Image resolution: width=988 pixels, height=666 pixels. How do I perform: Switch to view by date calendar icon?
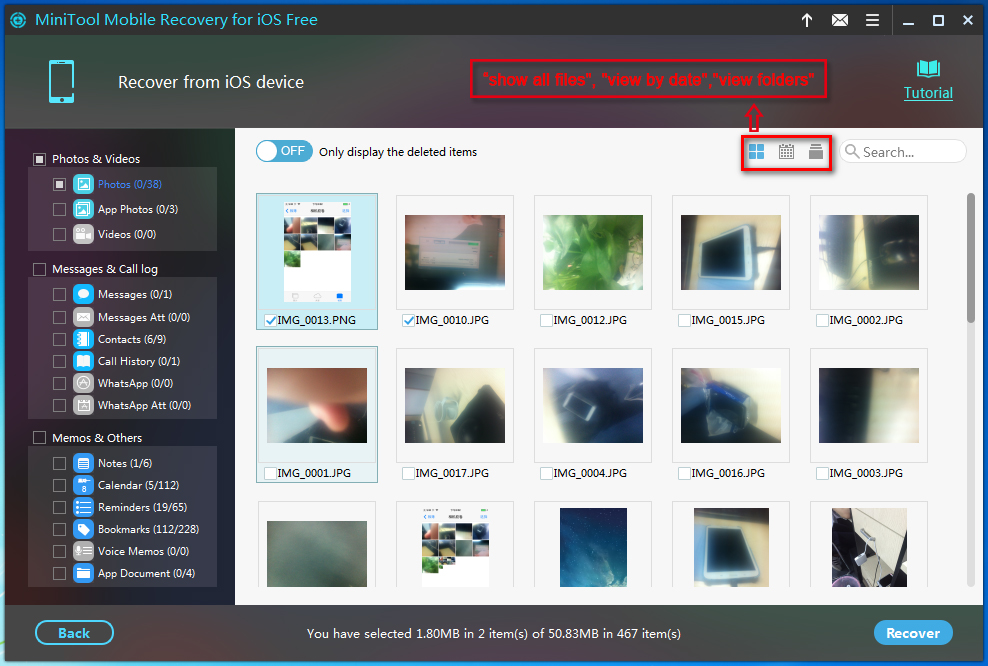(x=786, y=151)
